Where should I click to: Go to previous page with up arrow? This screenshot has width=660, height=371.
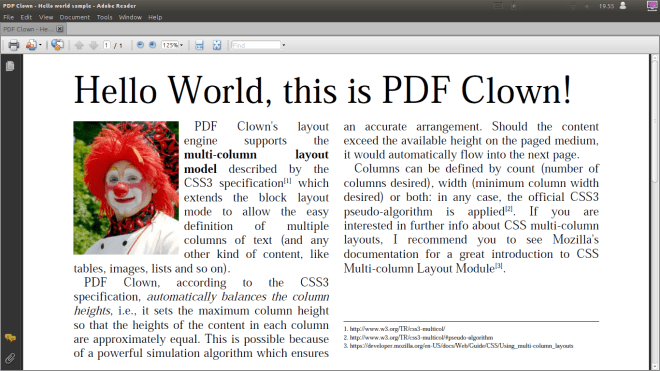pos(79,45)
